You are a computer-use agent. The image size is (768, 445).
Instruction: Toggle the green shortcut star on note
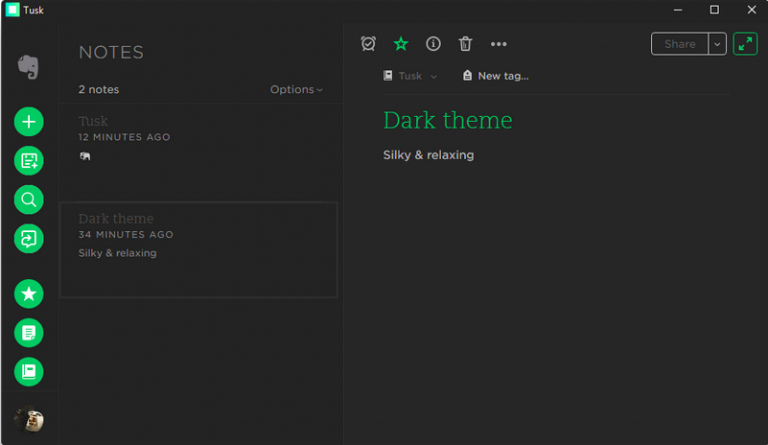[401, 44]
